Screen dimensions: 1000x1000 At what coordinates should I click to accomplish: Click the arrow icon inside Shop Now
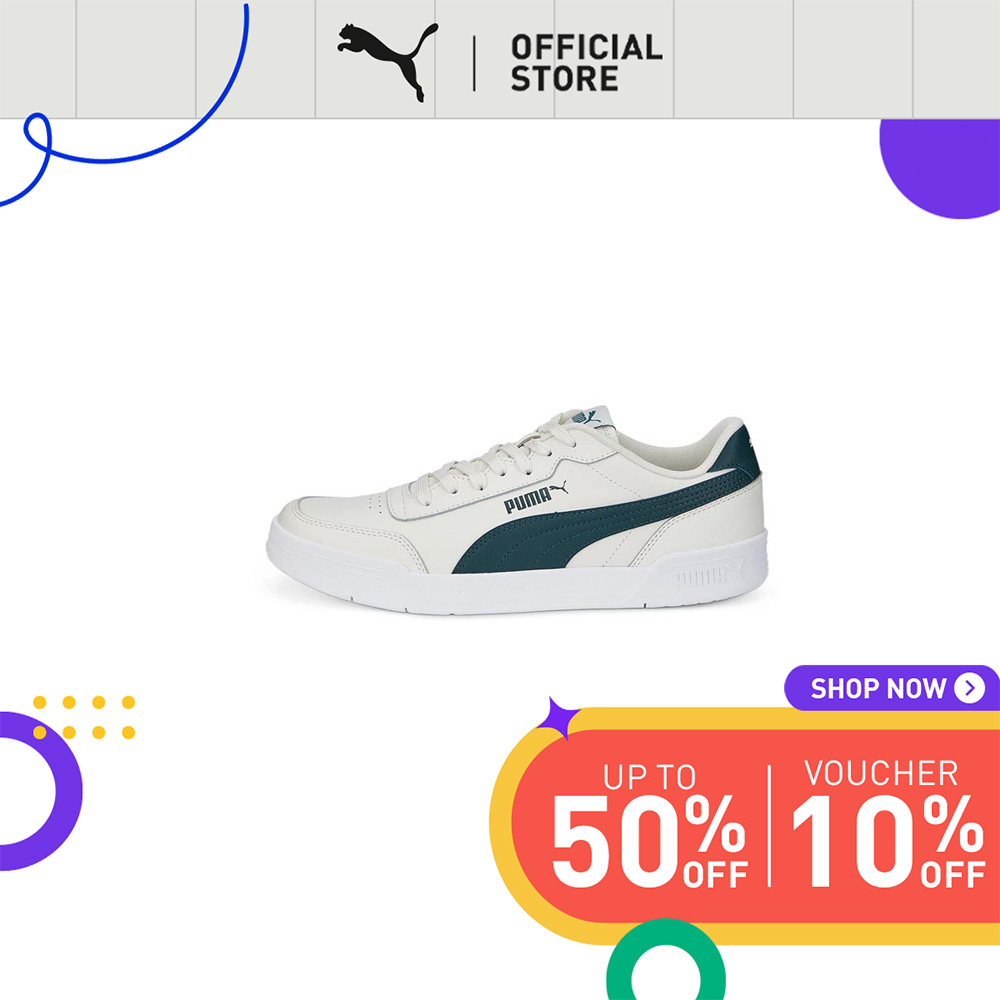969,688
